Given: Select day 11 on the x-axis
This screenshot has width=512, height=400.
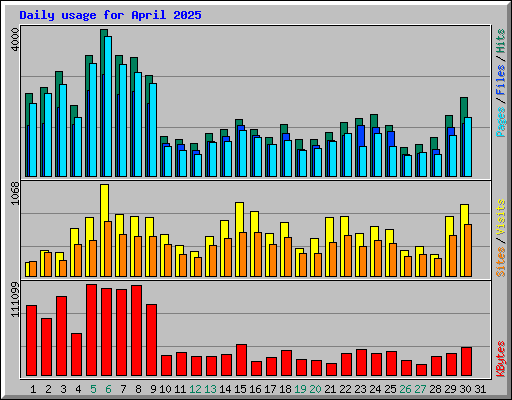Looking at the screenshot, I should [x=180, y=389].
